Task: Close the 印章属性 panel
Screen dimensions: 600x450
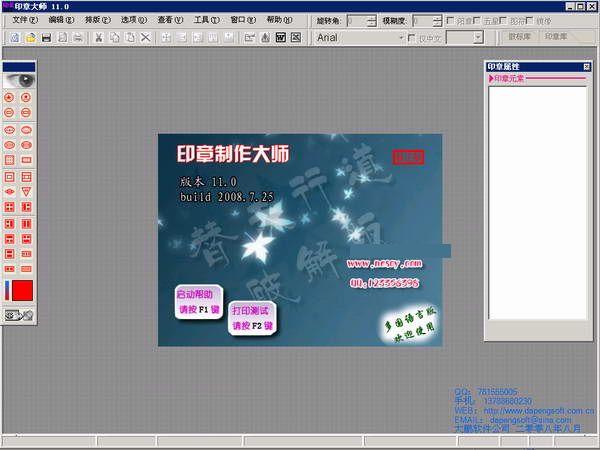Action: pos(587,67)
